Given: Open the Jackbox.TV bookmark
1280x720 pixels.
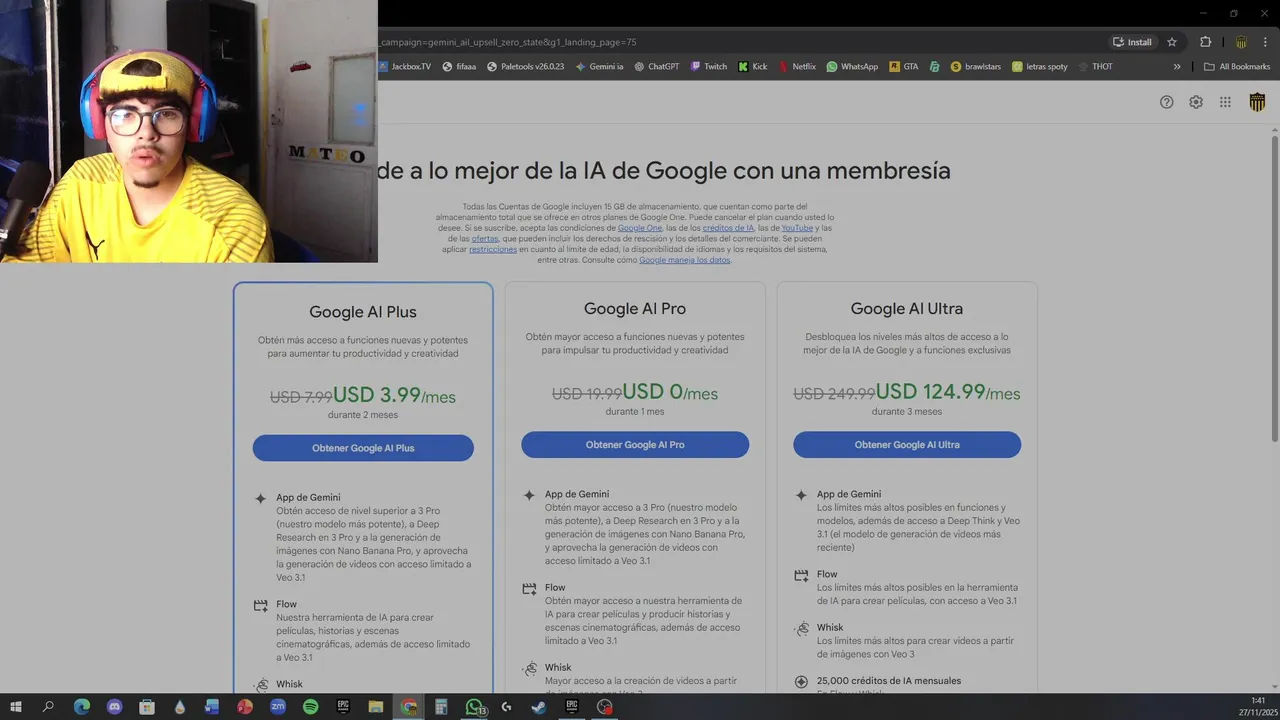Looking at the screenshot, I should click(x=406, y=67).
